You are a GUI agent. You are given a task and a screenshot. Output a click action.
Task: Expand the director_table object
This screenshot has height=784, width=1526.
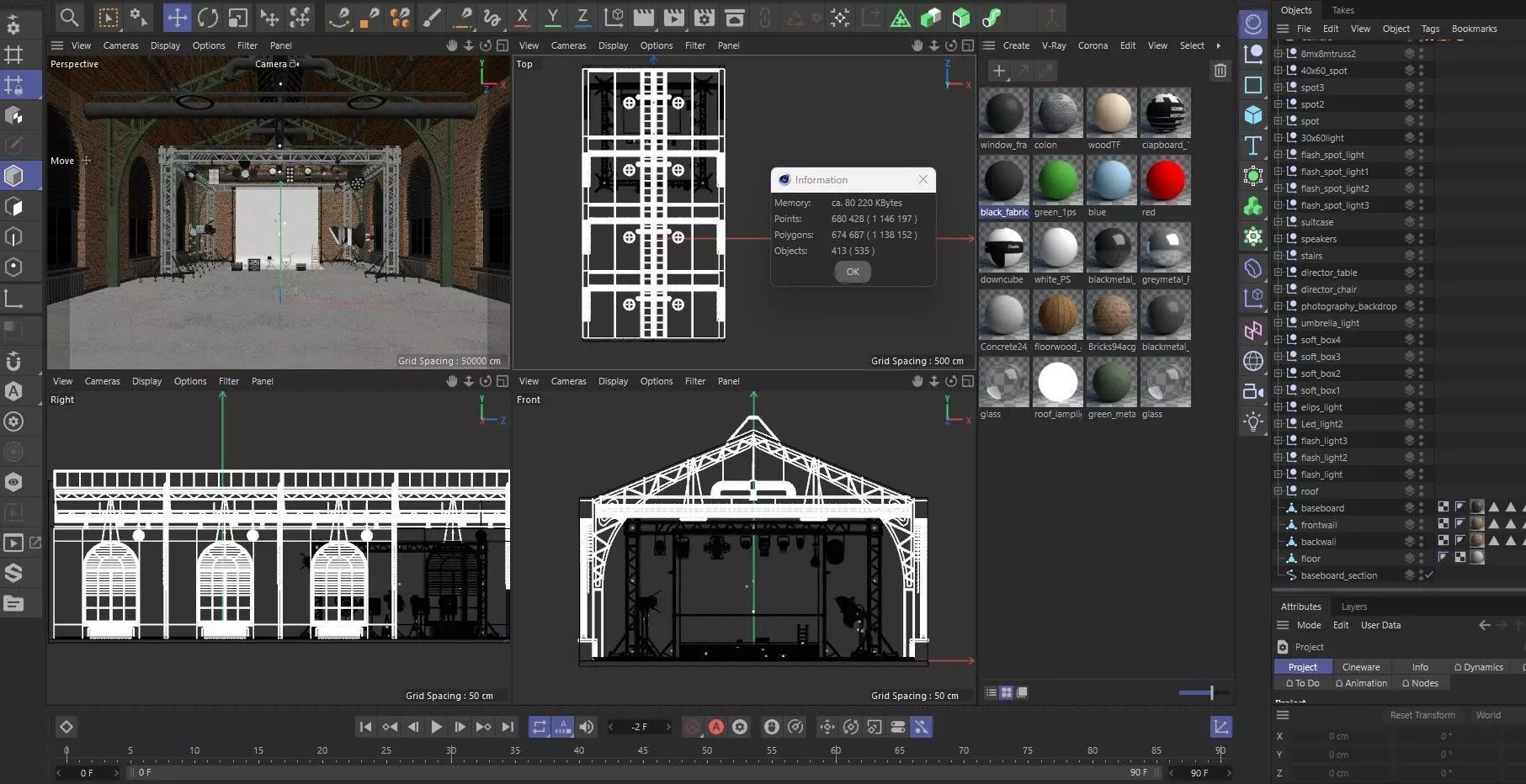(x=1278, y=273)
